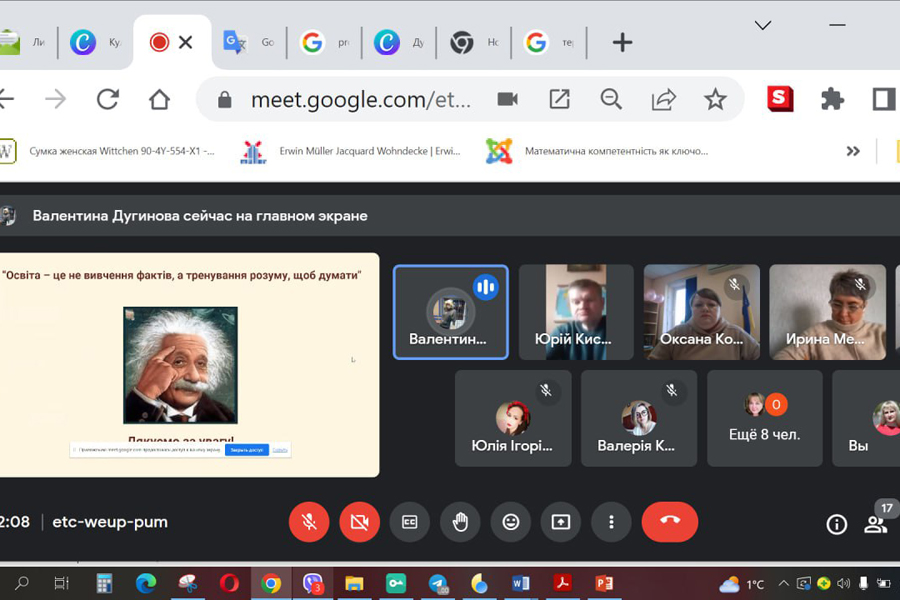Show hidden system tray icons
Viewport: 900px width, 600px height.
(x=783, y=583)
